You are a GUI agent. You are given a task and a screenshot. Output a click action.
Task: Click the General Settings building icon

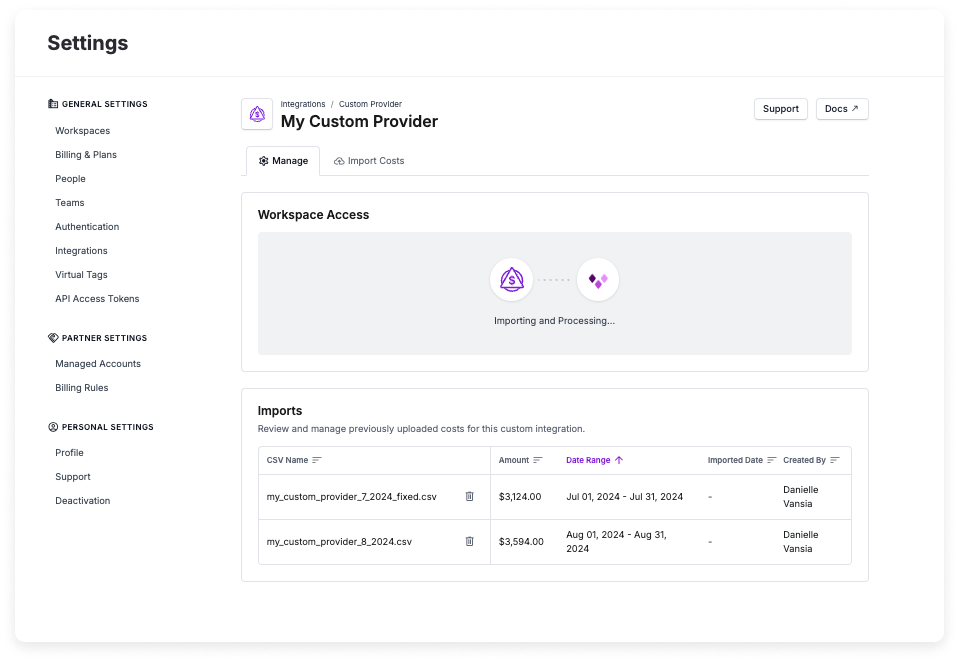[x=53, y=104]
